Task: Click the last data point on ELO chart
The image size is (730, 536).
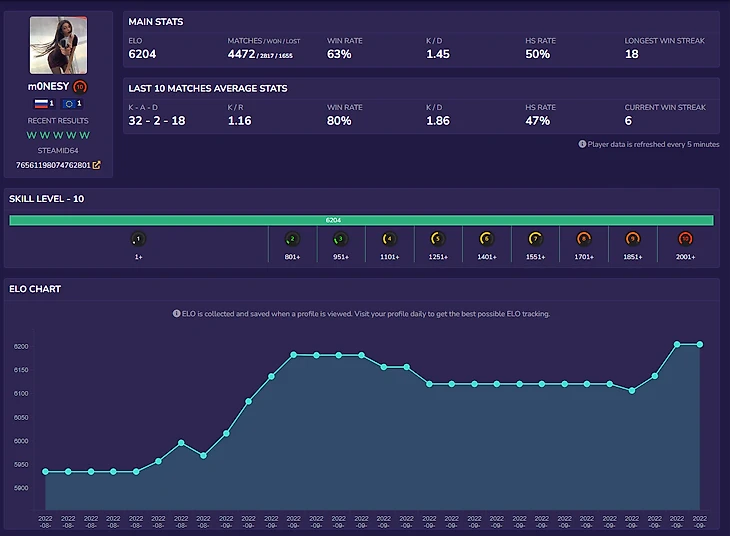Action: point(700,344)
